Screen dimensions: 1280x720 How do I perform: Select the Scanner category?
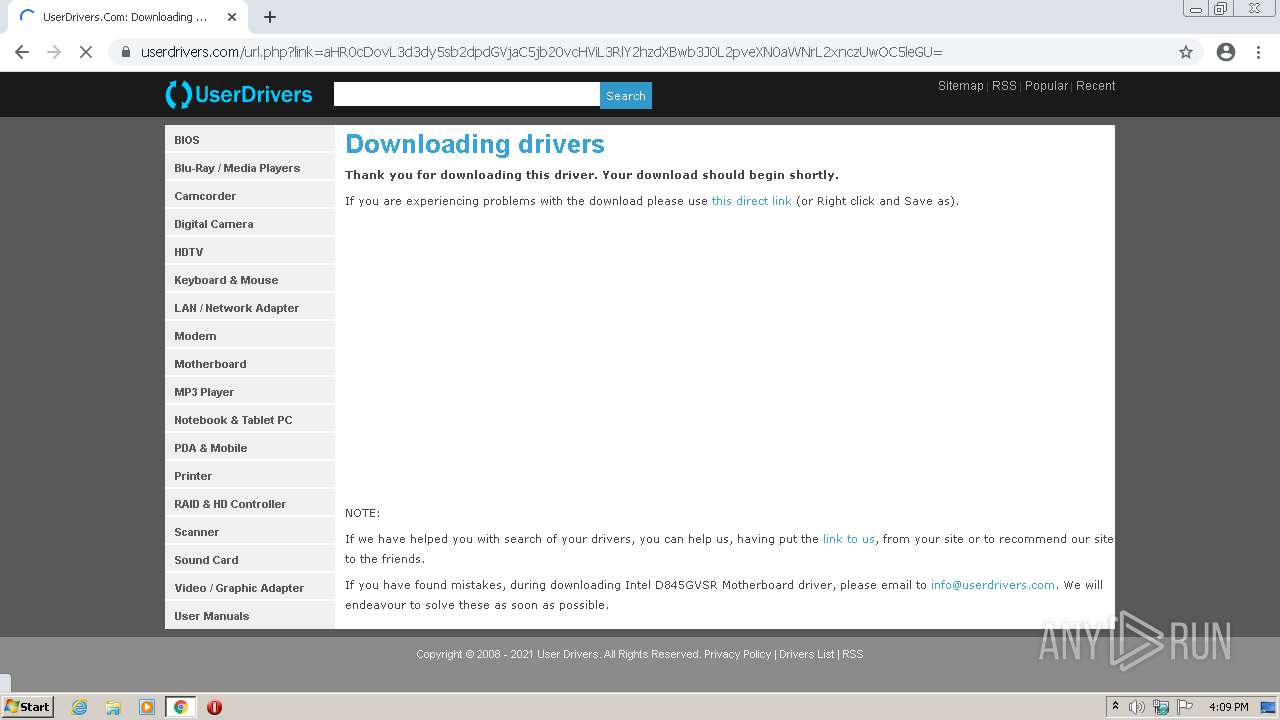pyautogui.click(x=250, y=532)
